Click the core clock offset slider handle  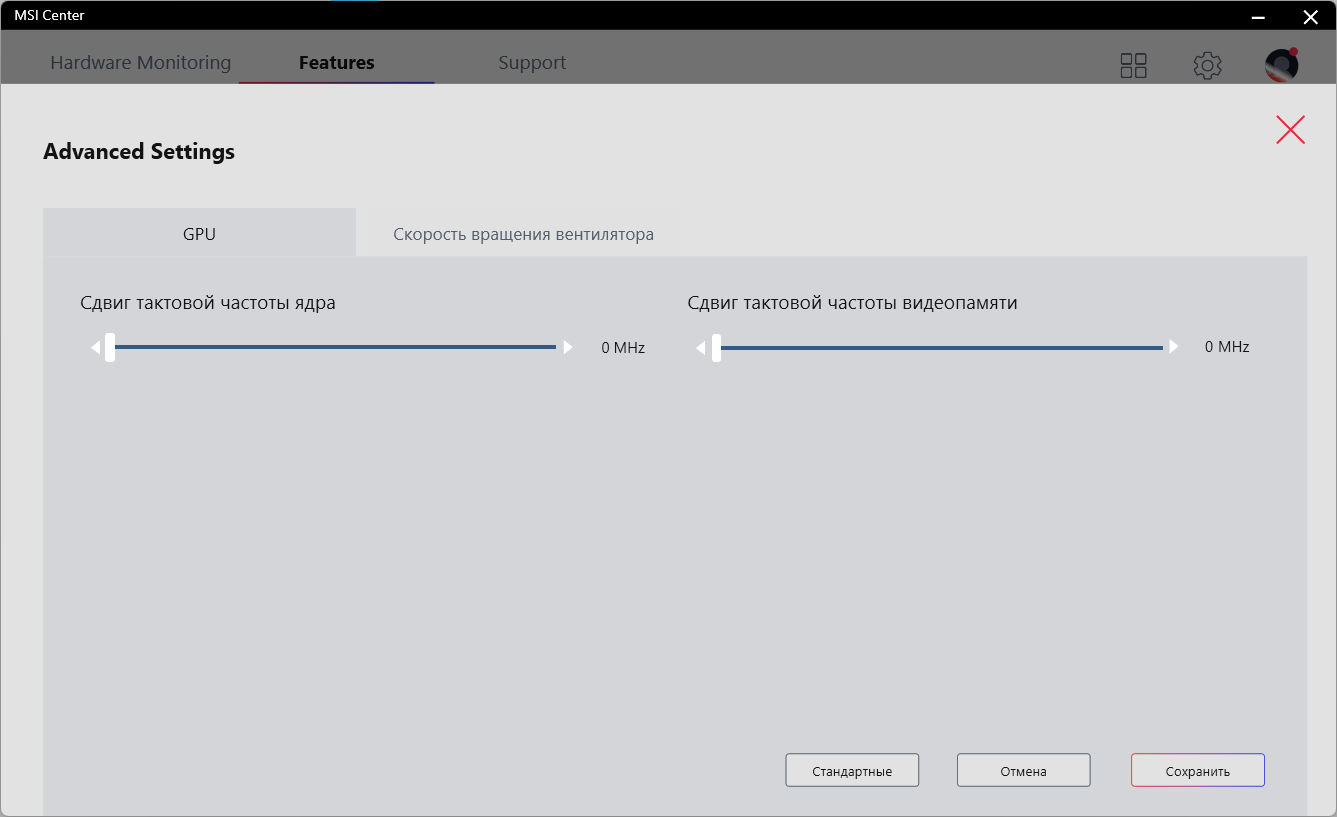tap(110, 347)
